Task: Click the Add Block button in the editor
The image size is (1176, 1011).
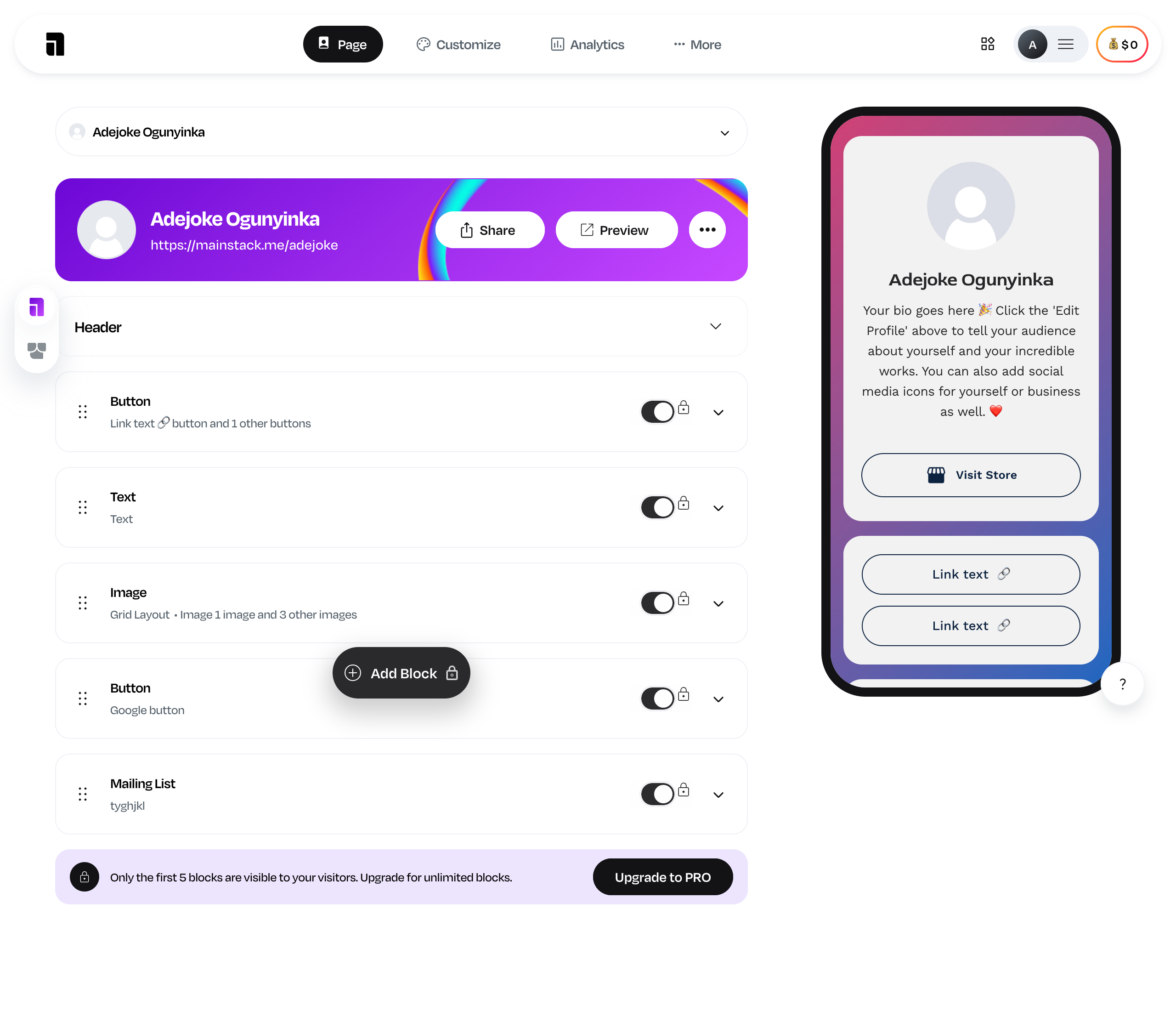Action: tap(401, 672)
